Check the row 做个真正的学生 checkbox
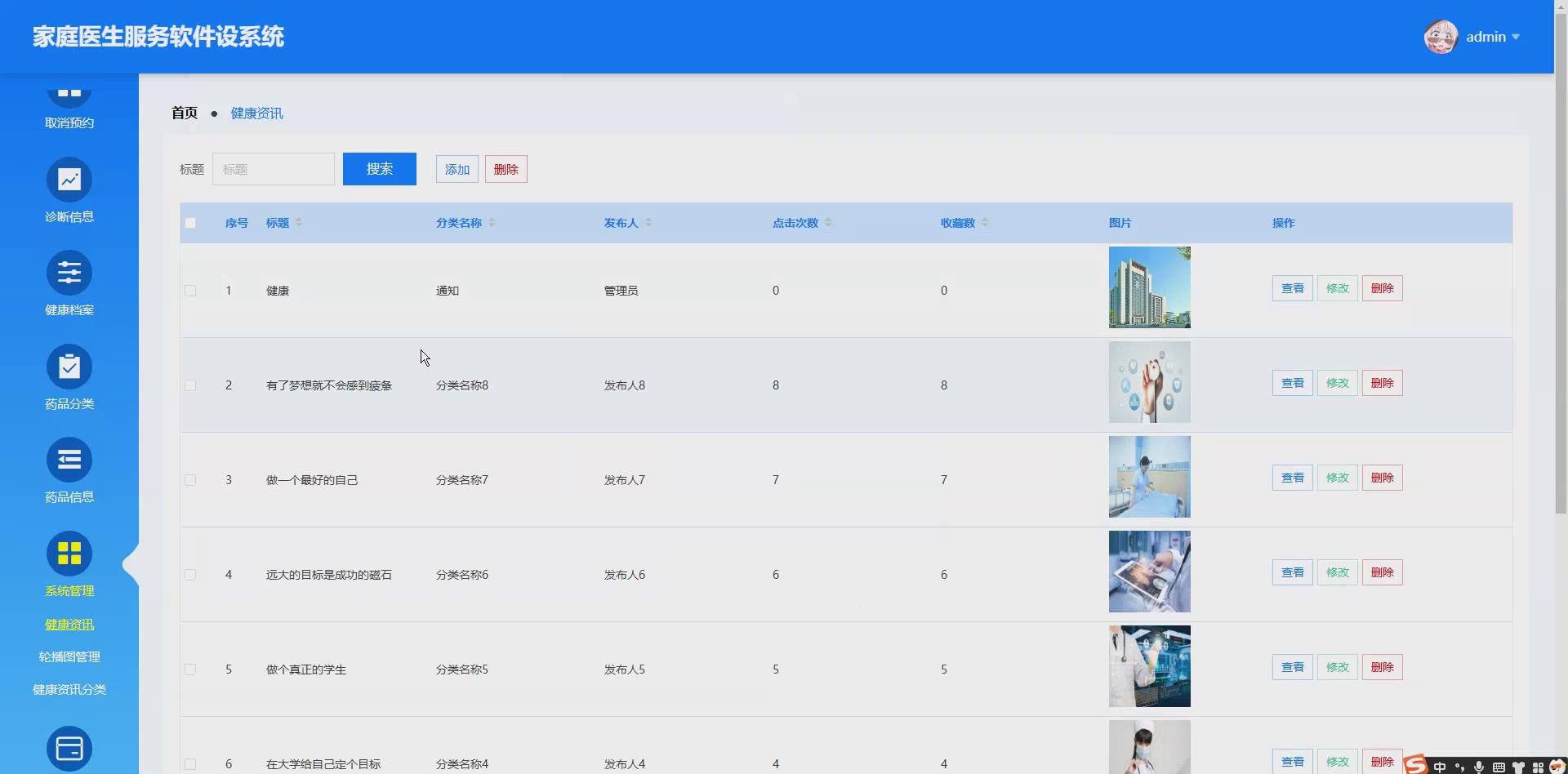Image resolution: width=1568 pixels, height=774 pixels. [x=190, y=669]
